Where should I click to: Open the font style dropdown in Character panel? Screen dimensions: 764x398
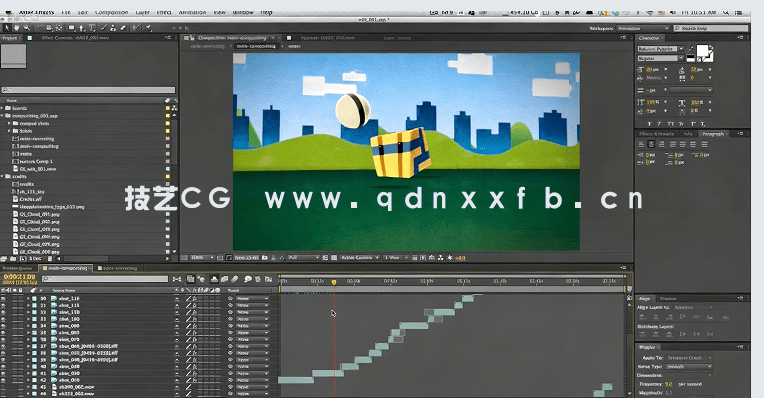coord(660,58)
